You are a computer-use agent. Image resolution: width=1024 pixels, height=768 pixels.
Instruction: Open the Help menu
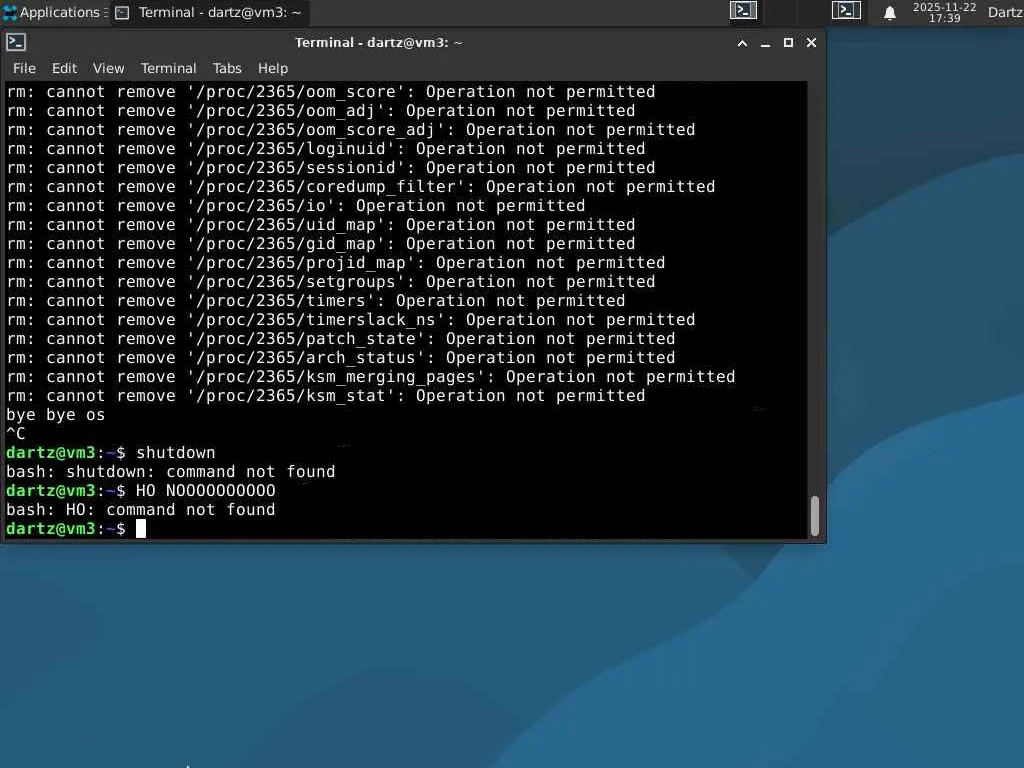point(272,68)
